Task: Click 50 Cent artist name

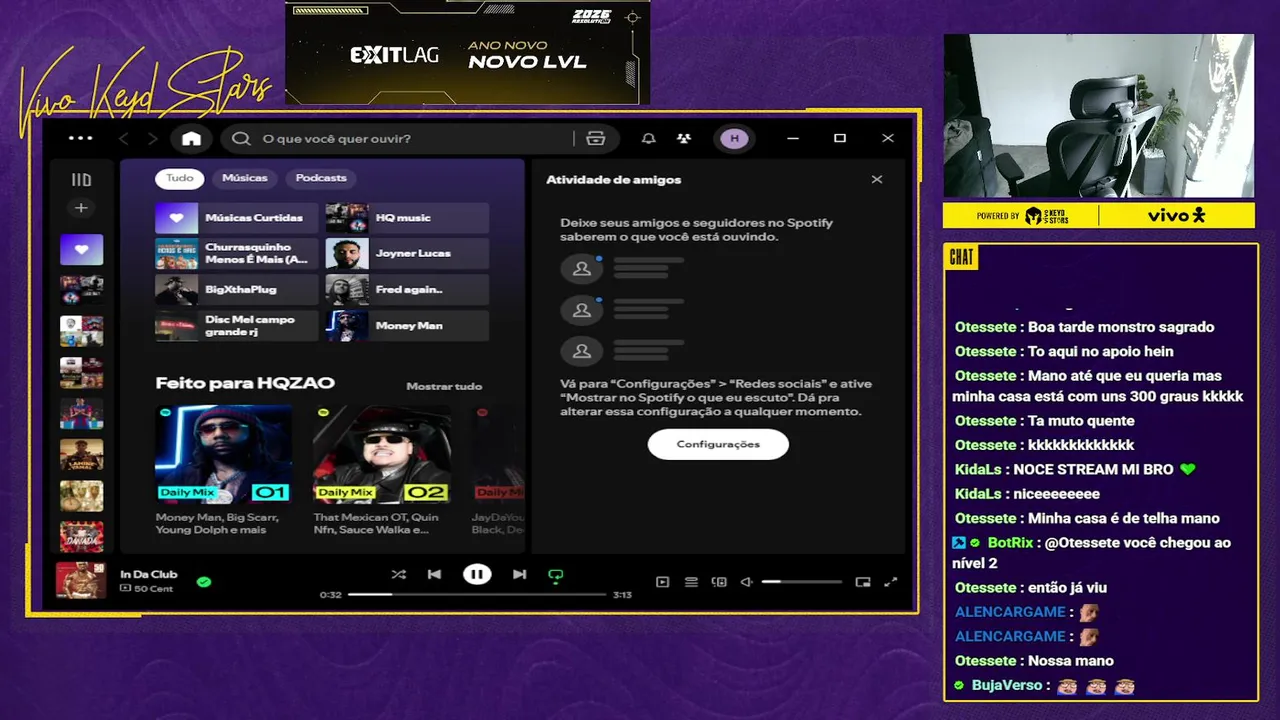Action: pos(153,589)
